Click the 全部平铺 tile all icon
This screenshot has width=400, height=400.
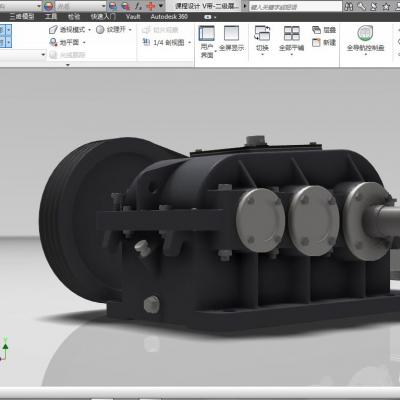point(292,33)
